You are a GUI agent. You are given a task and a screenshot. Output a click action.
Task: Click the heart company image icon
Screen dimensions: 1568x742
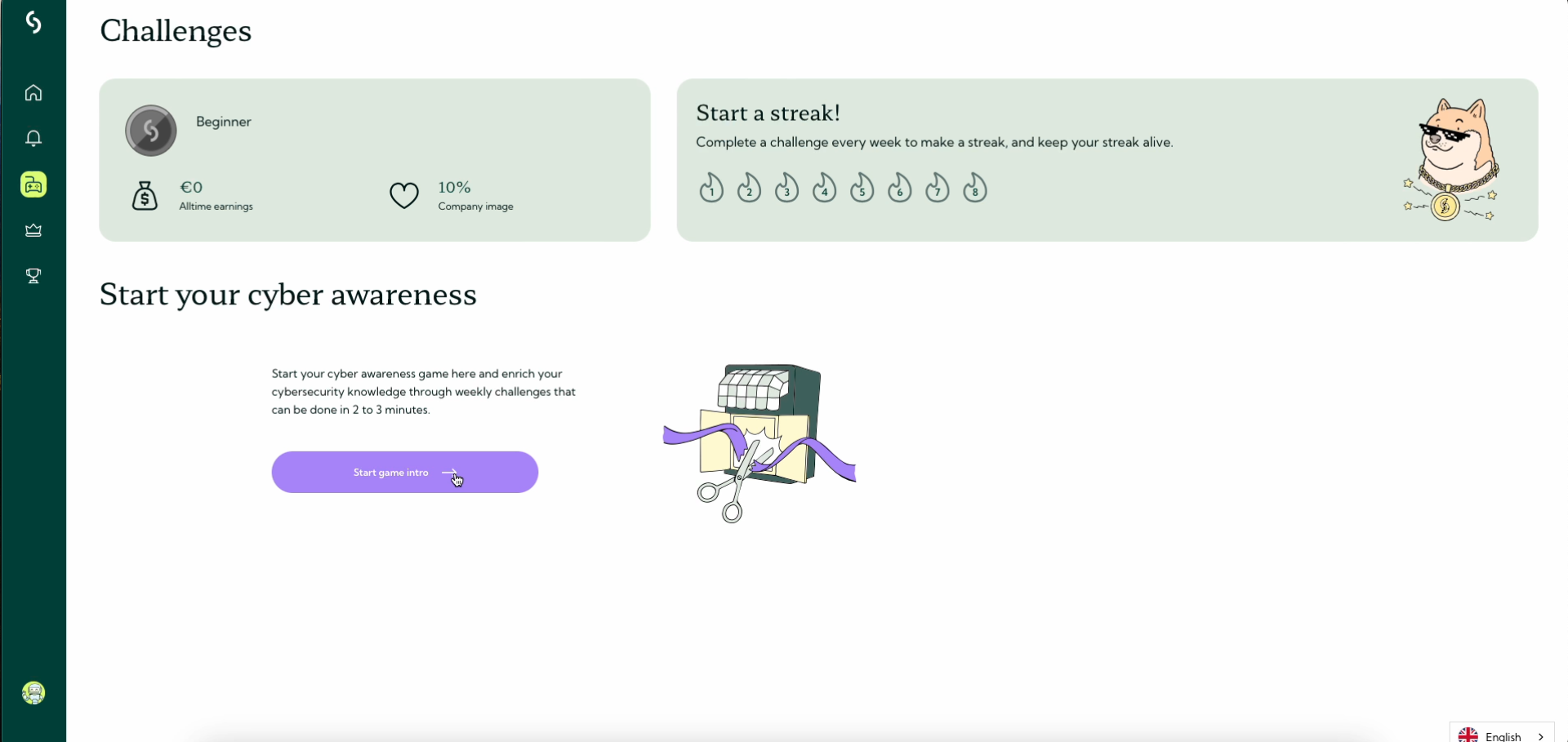point(403,196)
